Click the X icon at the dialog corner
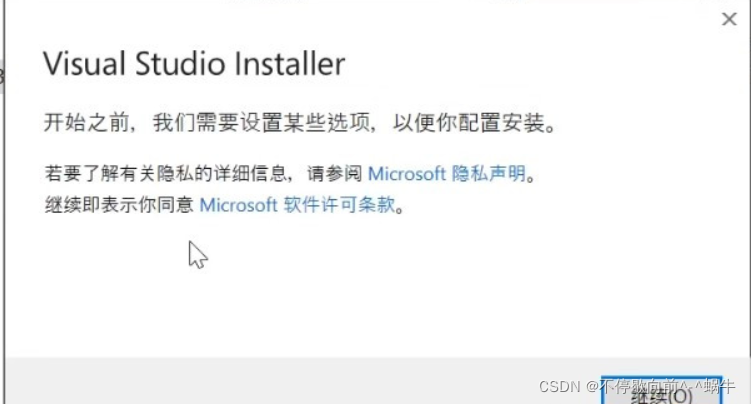This screenshot has width=751, height=404. pyautogui.click(x=729, y=19)
